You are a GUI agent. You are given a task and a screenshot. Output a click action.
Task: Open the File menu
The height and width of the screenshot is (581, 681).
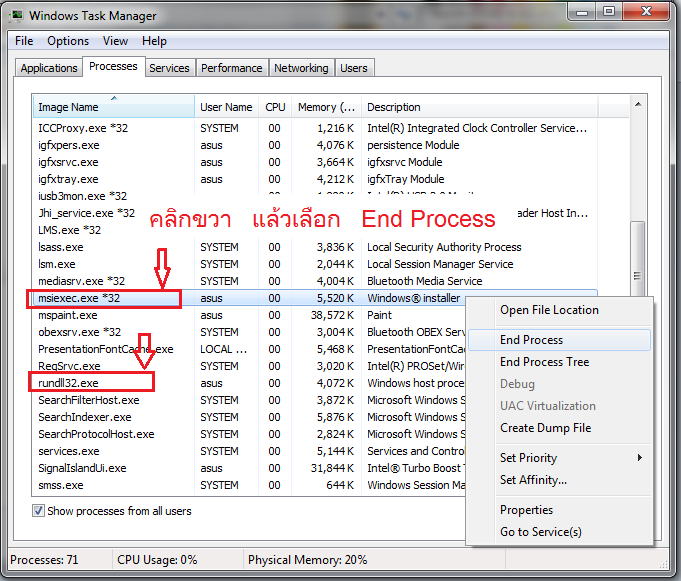coord(24,41)
